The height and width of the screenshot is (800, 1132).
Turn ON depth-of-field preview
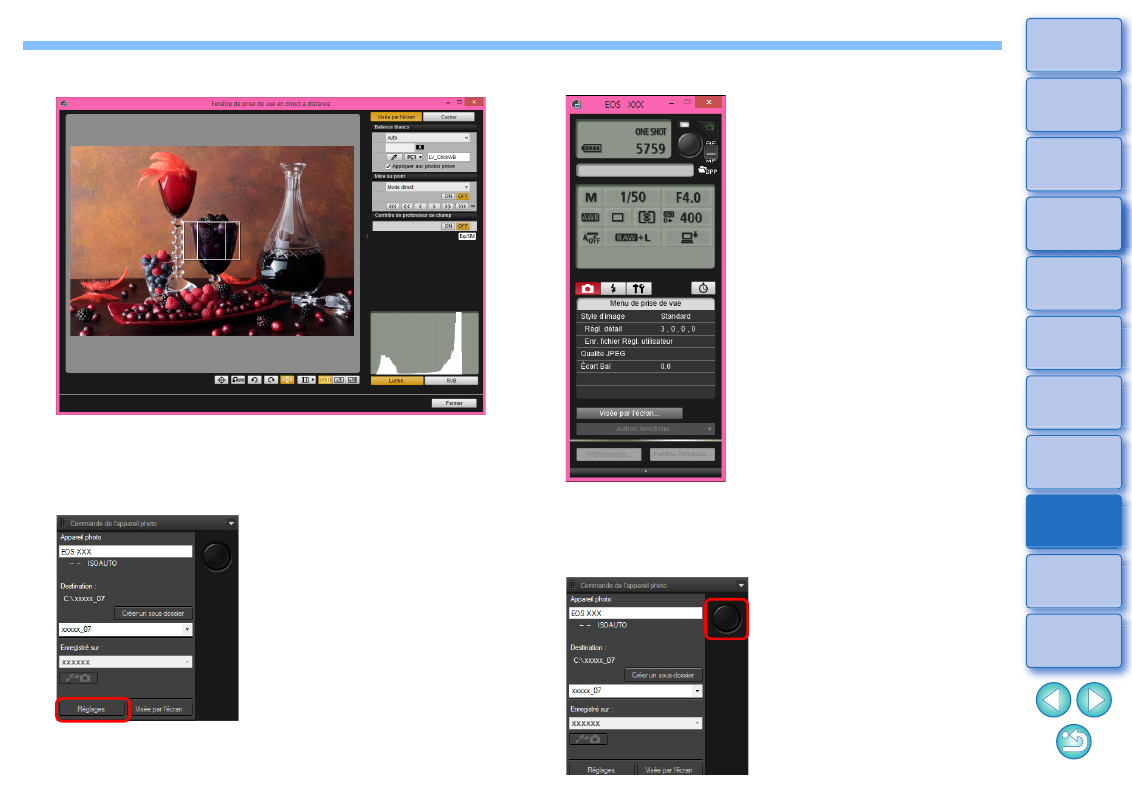pos(448,226)
